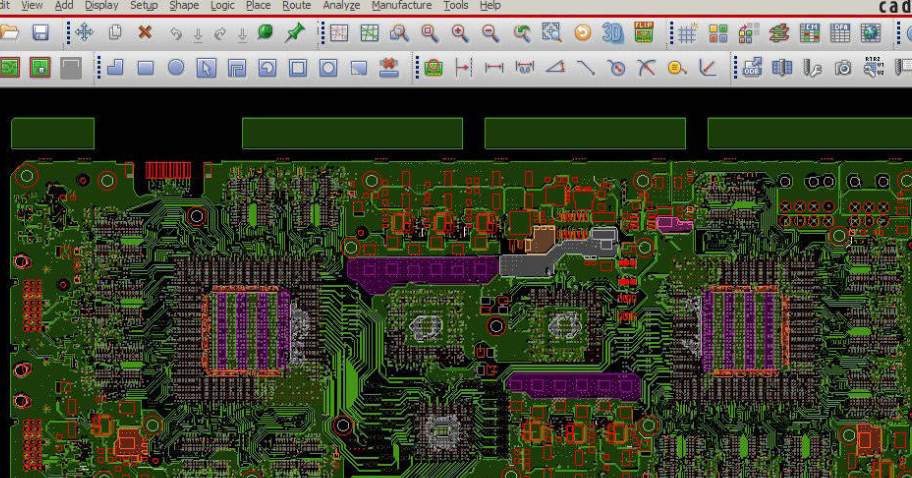The height and width of the screenshot is (478, 912).
Task: Click the camera snapshot icon
Action: click(843, 68)
